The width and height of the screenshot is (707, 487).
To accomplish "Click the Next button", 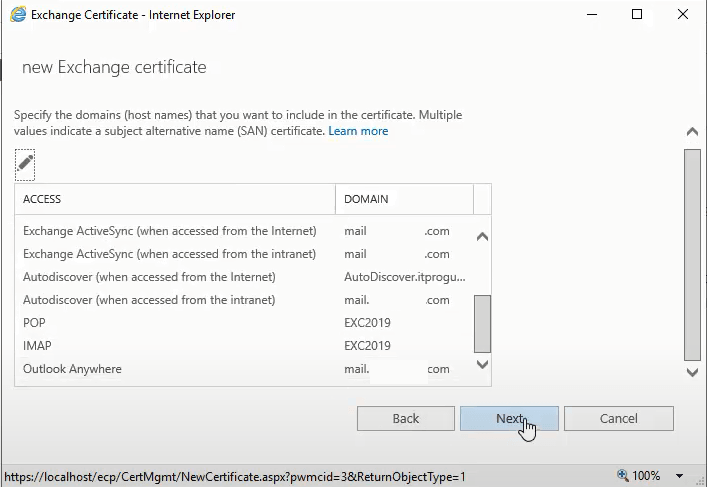I will click(509, 418).
